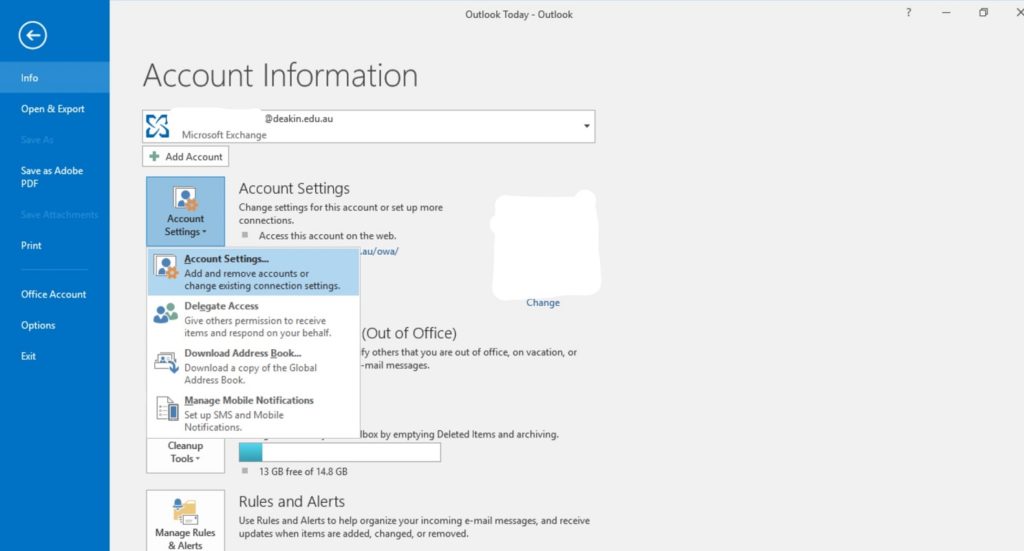This screenshot has width=1024, height=551.
Task: Click the Microsoft Exchange account icon
Action: [x=159, y=126]
